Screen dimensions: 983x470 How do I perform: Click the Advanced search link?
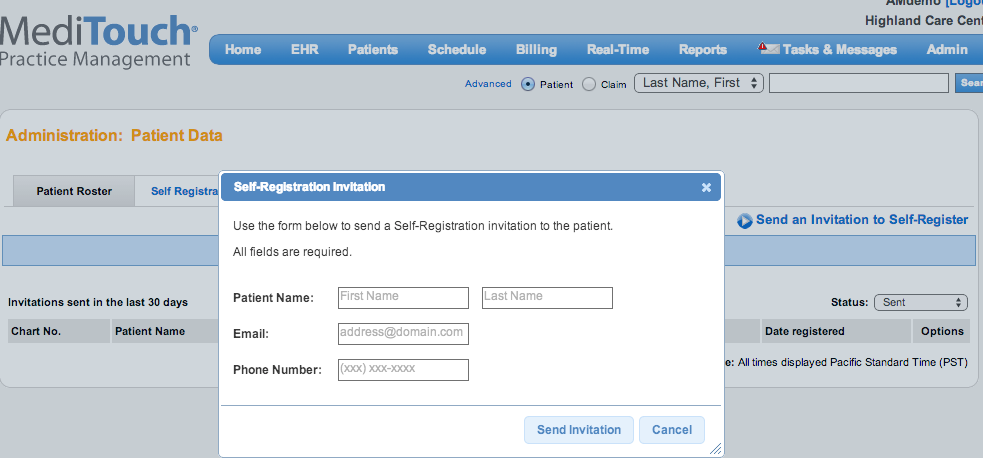click(x=488, y=84)
